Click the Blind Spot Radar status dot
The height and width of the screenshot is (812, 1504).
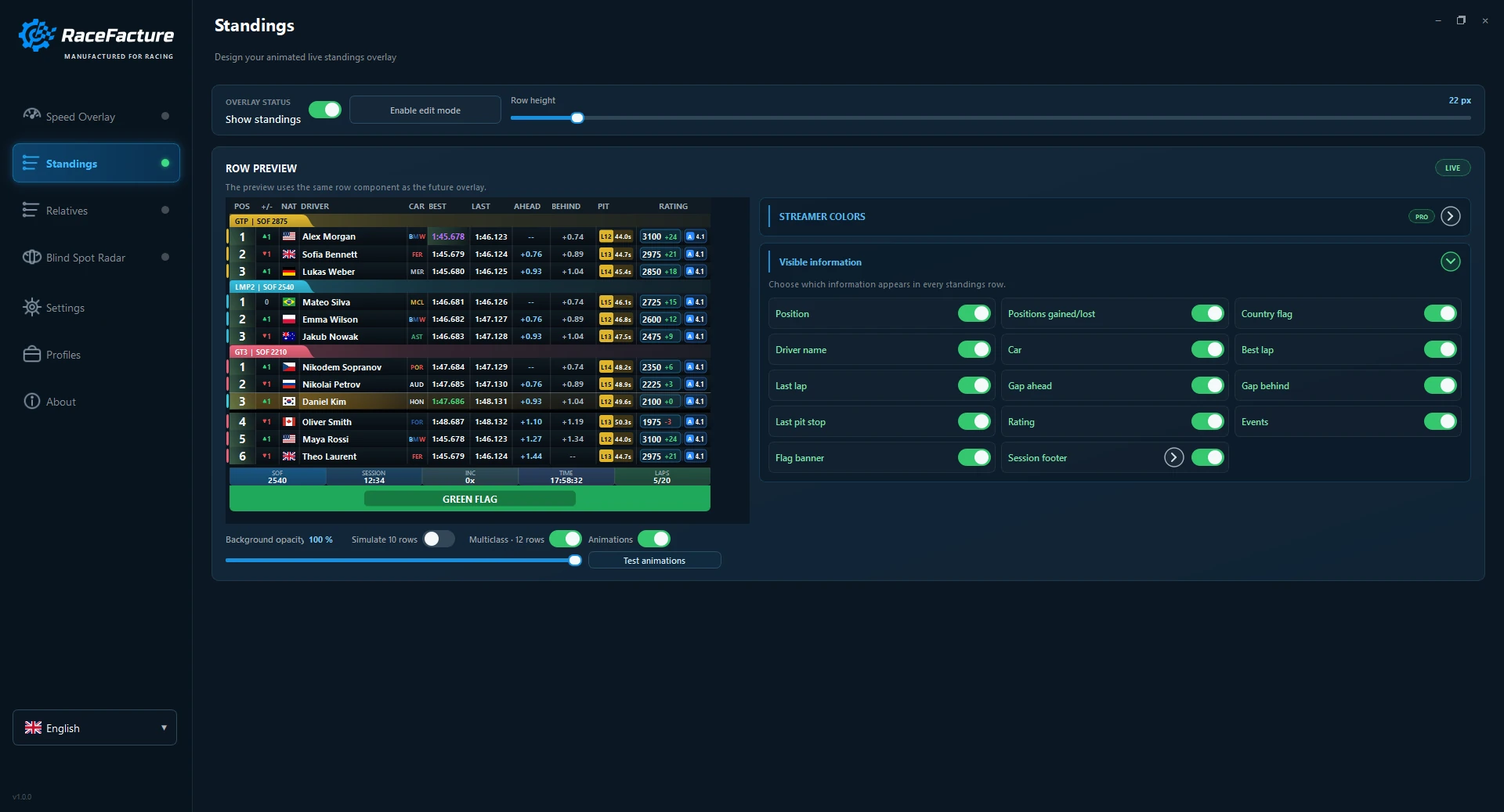pos(164,257)
